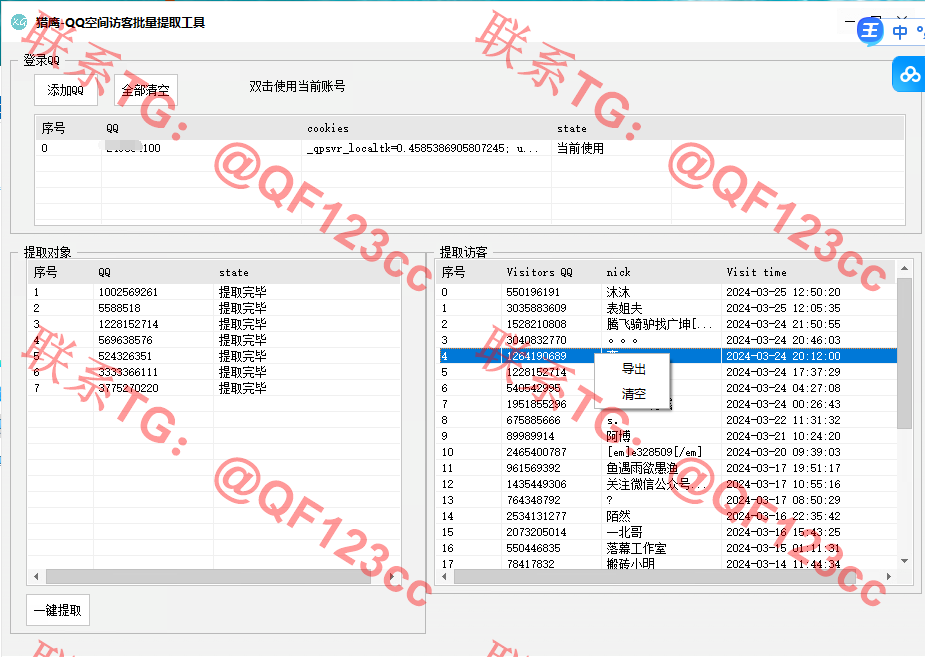Select visitor row with QQ 2465400787
The width and height of the screenshot is (925, 657).
(668, 452)
